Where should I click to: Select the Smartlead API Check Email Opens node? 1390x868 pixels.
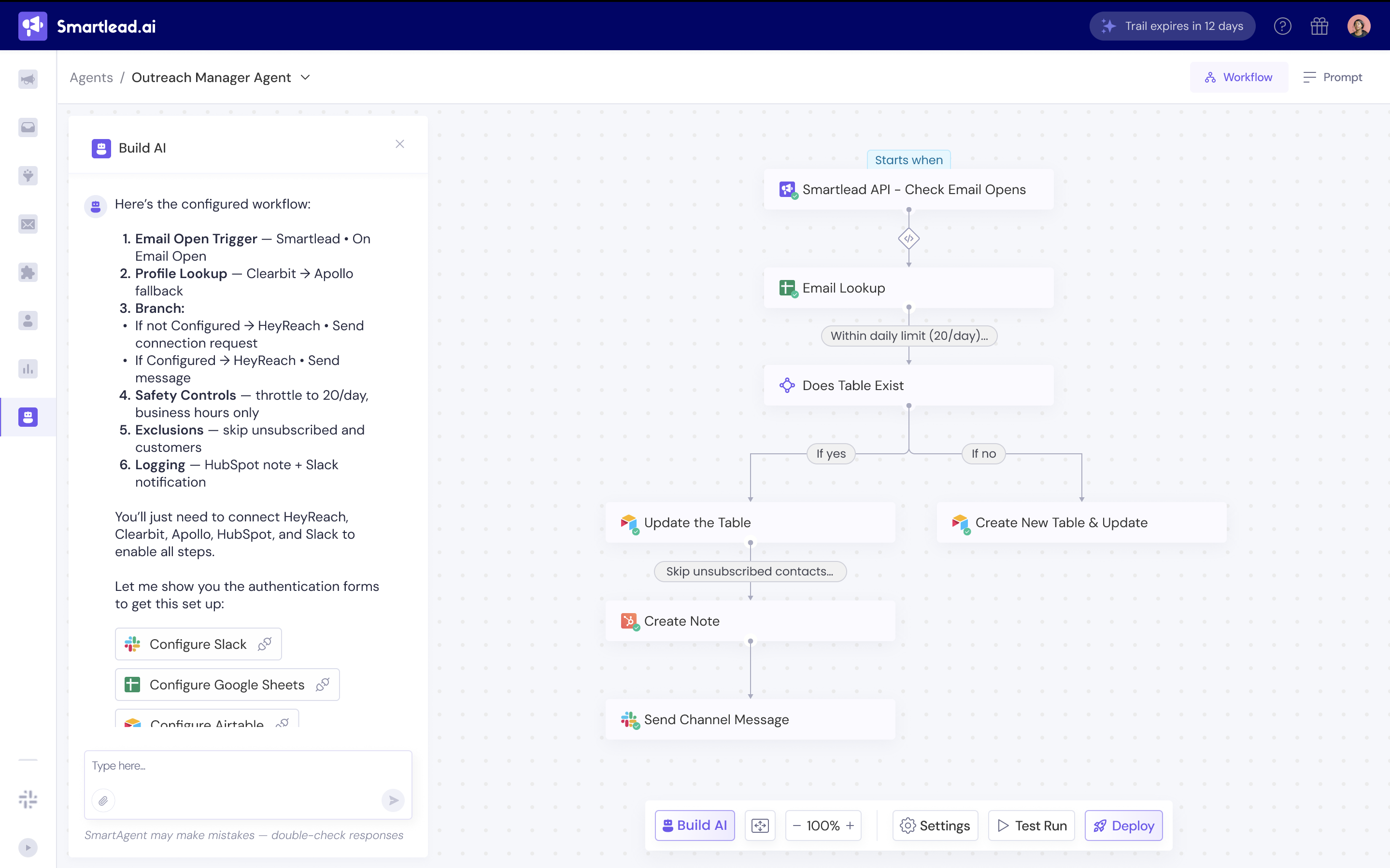[x=909, y=189]
